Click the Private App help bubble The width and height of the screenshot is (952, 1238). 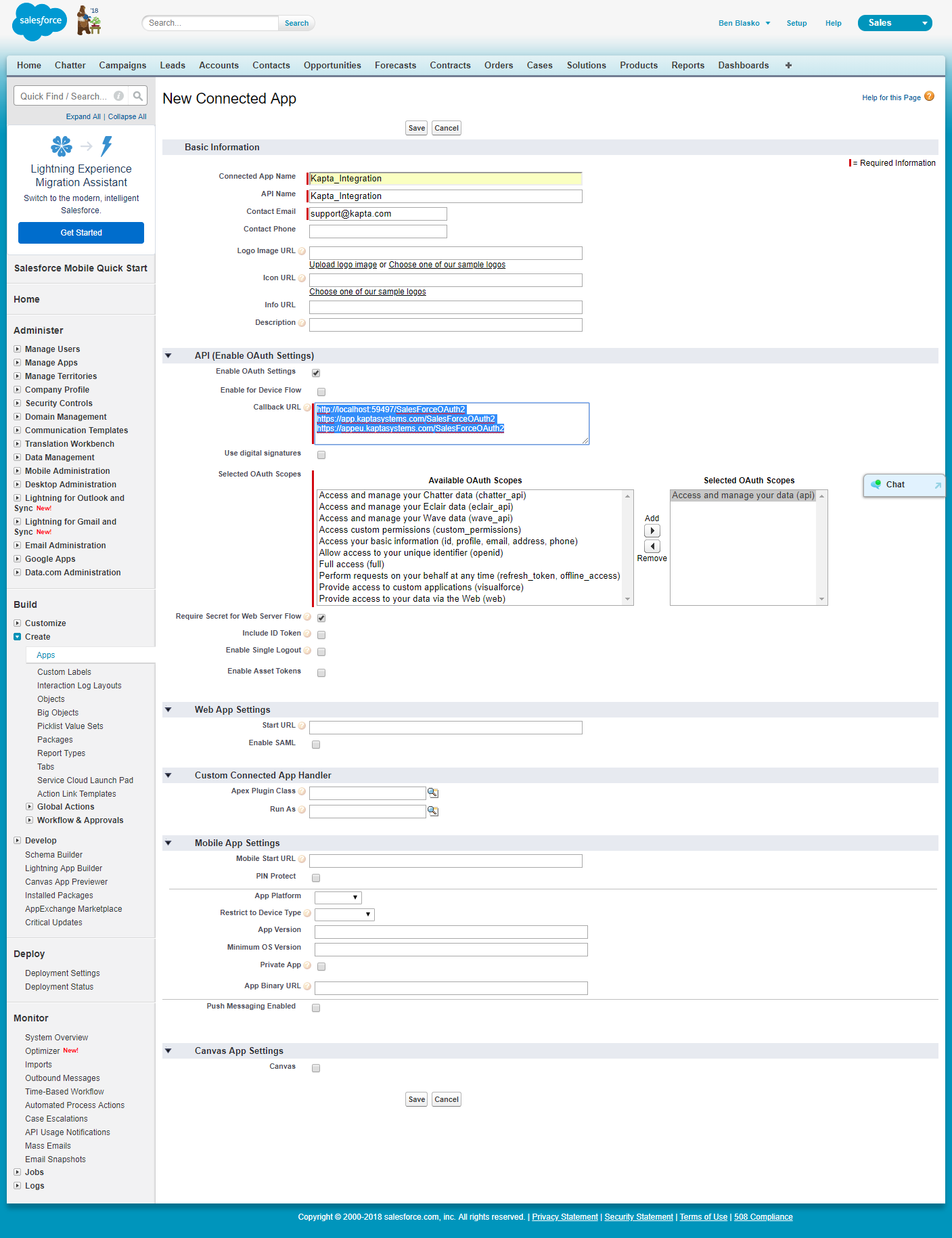[x=307, y=966]
